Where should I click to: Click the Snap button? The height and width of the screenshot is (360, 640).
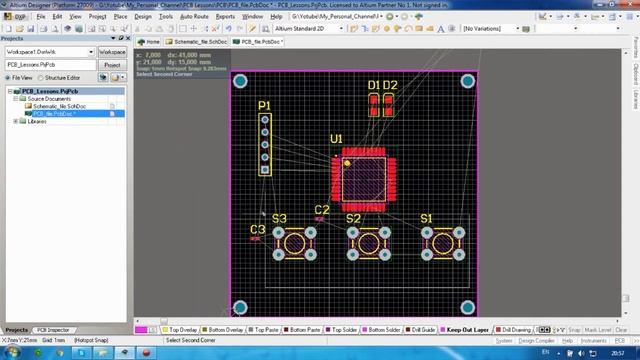click(x=574, y=330)
